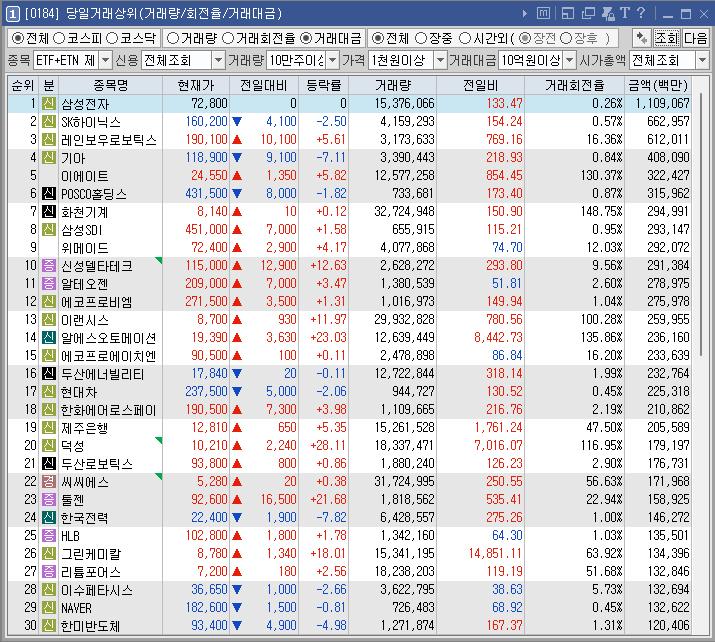The width and height of the screenshot is (715, 642).
Task: Click the black 신 badge on POSCO홀딩스 row
Action: click(x=49, y=193)
